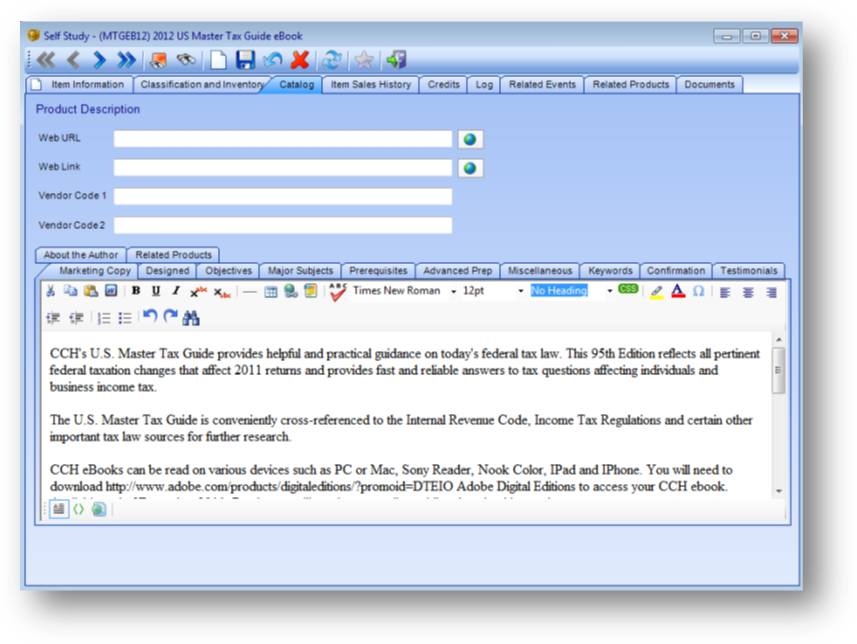Open the No Heading style dropdown

pyautogui.click(x=609, y=291)
